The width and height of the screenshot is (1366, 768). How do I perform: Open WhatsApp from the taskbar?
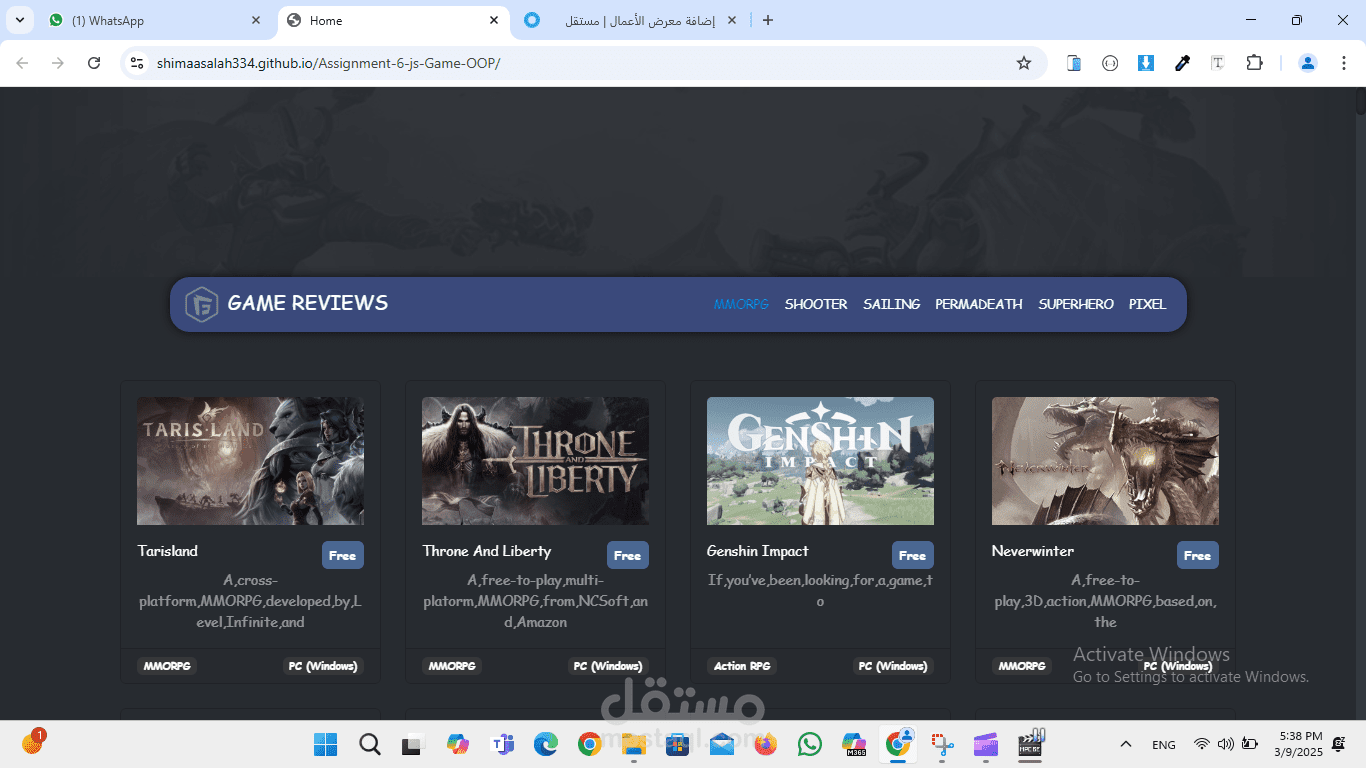(x=810, y=744)
